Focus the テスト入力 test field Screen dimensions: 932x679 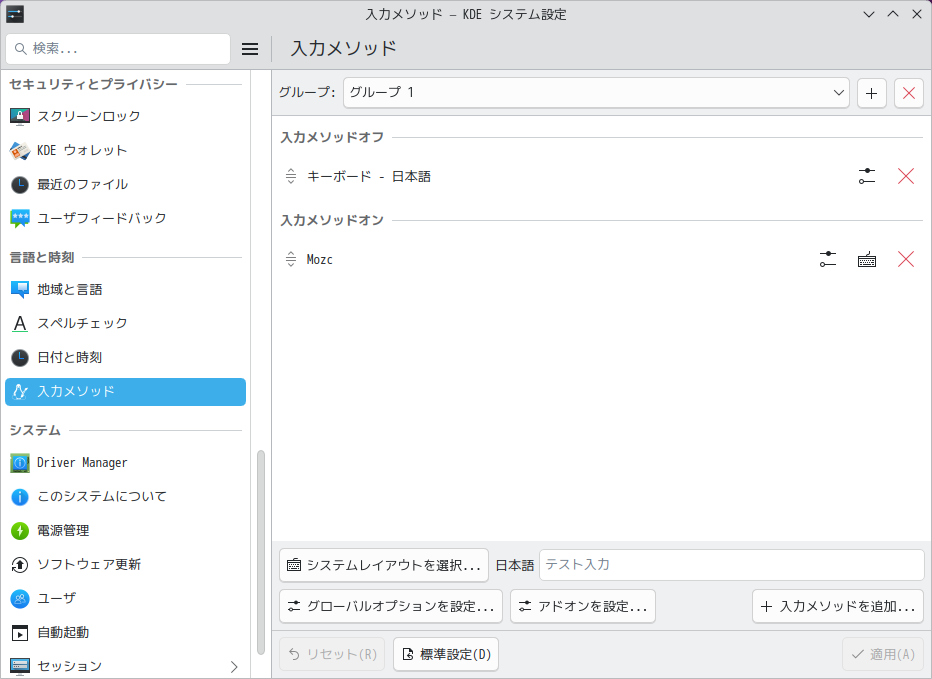(732, 565)
